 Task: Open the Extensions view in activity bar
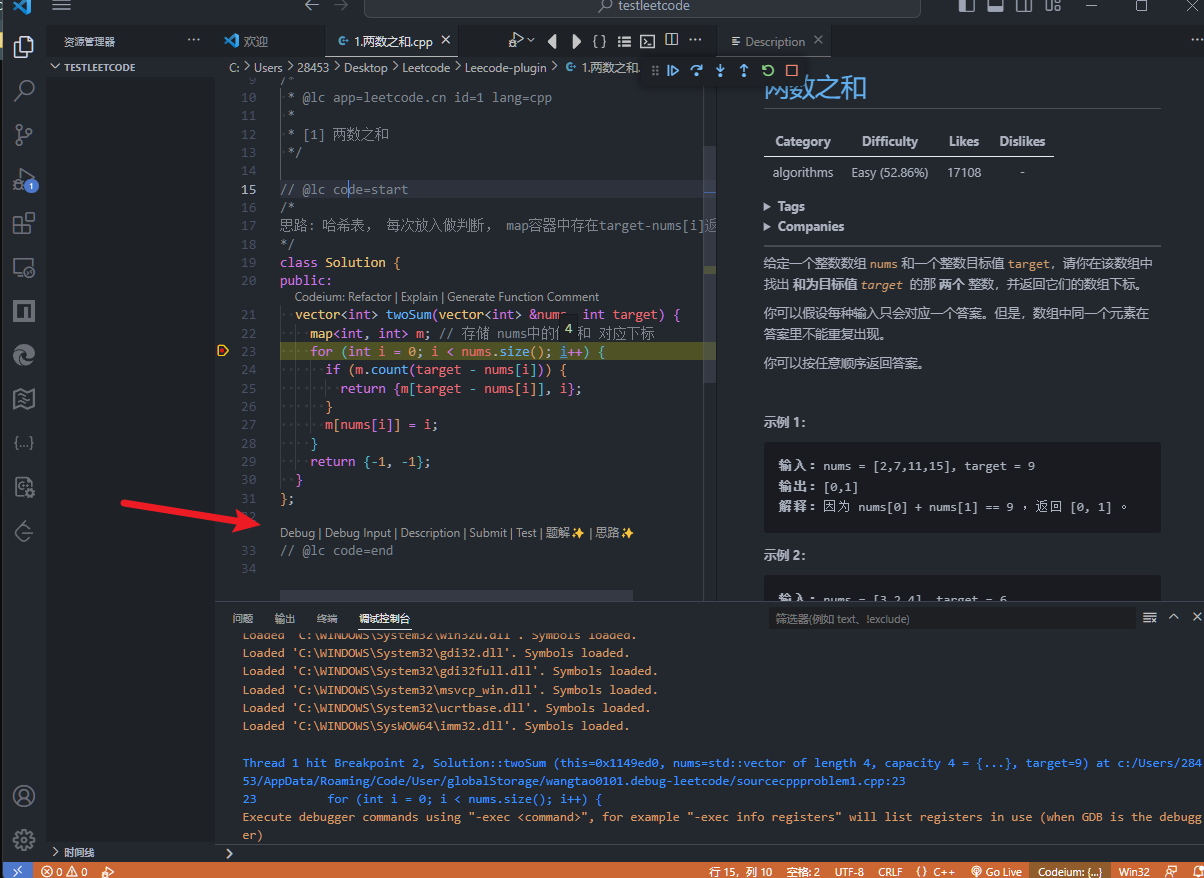coord(24,224)
